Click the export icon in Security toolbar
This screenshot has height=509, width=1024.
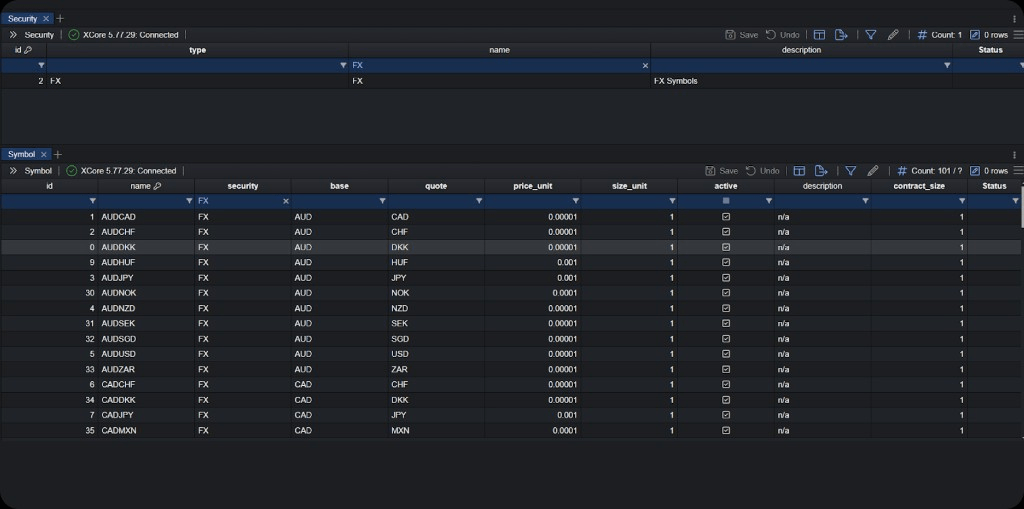[x=841, y=35]
